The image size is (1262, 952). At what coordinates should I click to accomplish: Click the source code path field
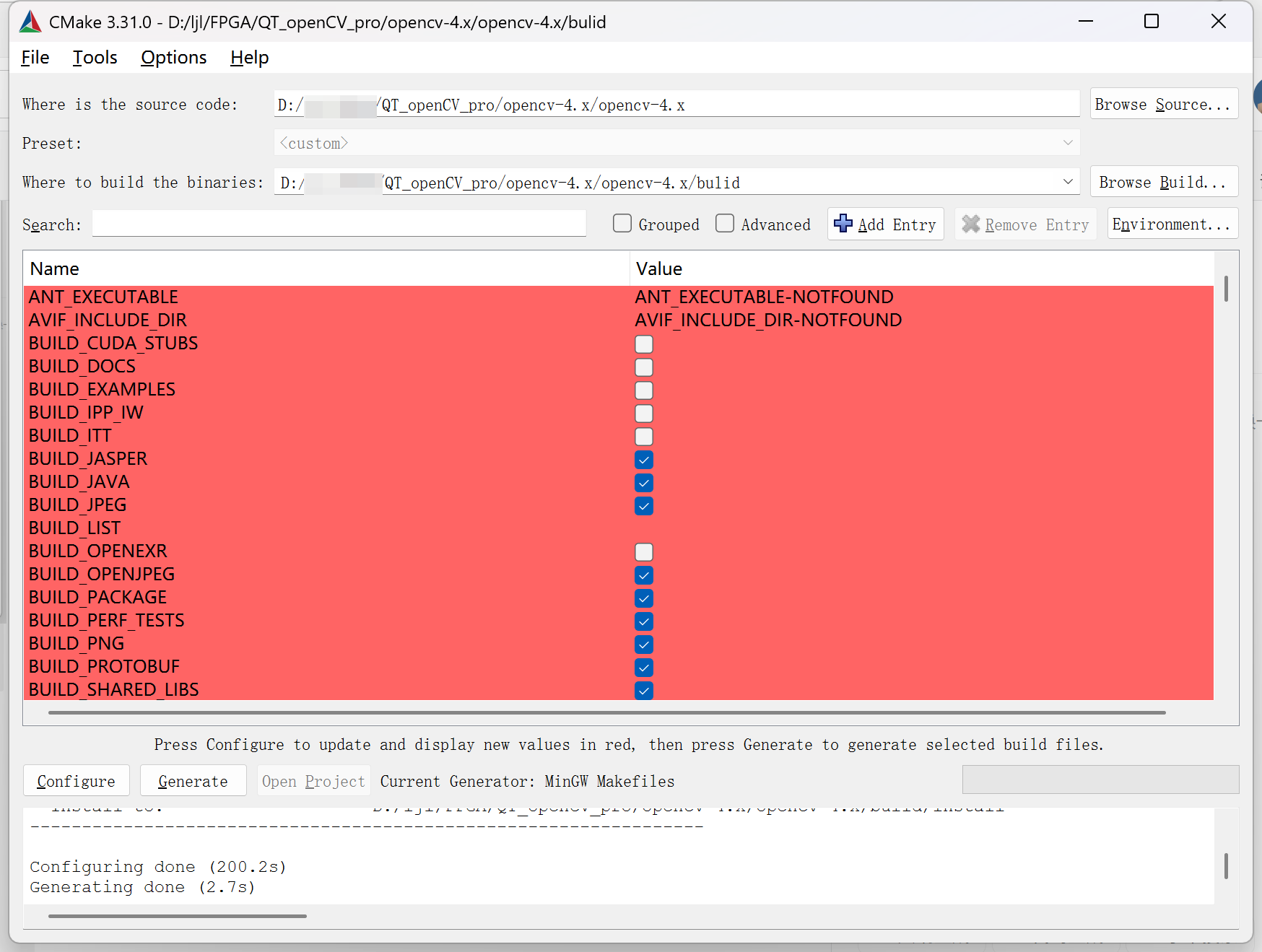tap(676, 104)
